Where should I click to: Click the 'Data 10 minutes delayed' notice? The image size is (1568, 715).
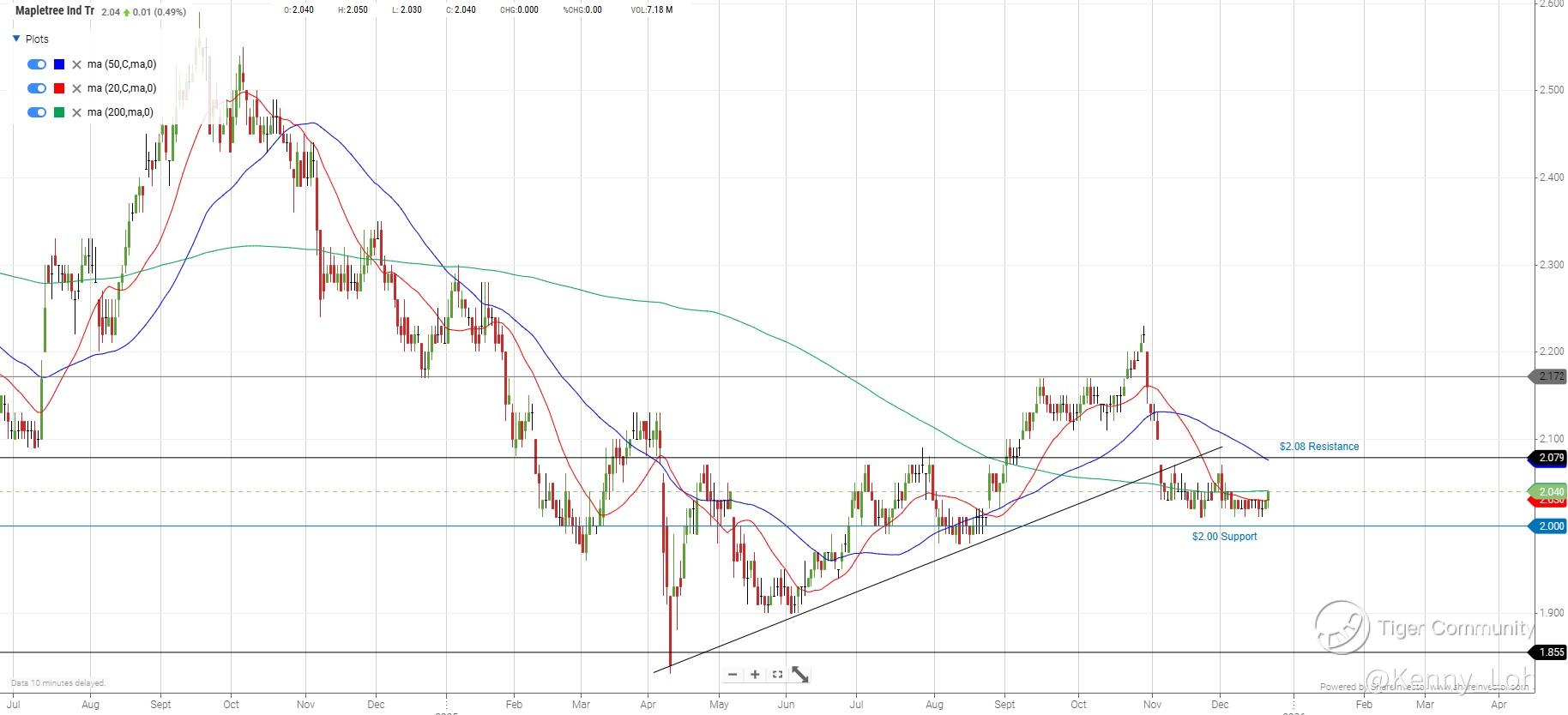[x=58, y=683]
